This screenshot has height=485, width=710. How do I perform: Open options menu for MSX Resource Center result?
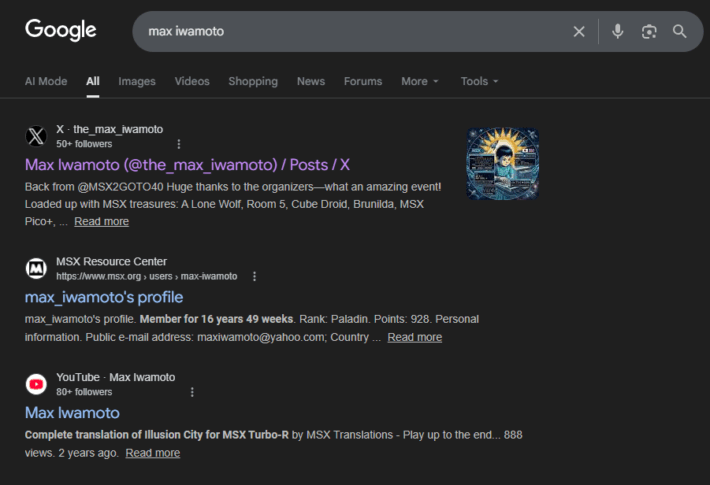pos(254,276)
